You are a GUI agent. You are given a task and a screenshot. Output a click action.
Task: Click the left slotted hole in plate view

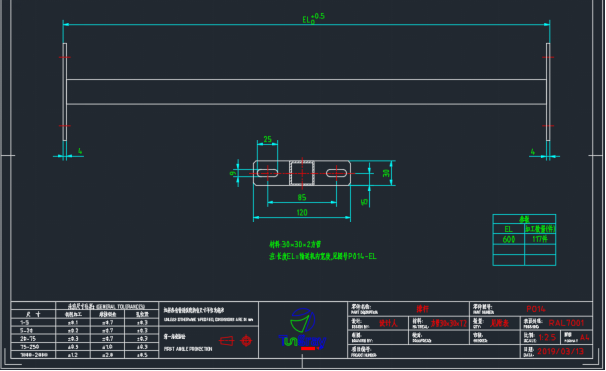(267, 173)
